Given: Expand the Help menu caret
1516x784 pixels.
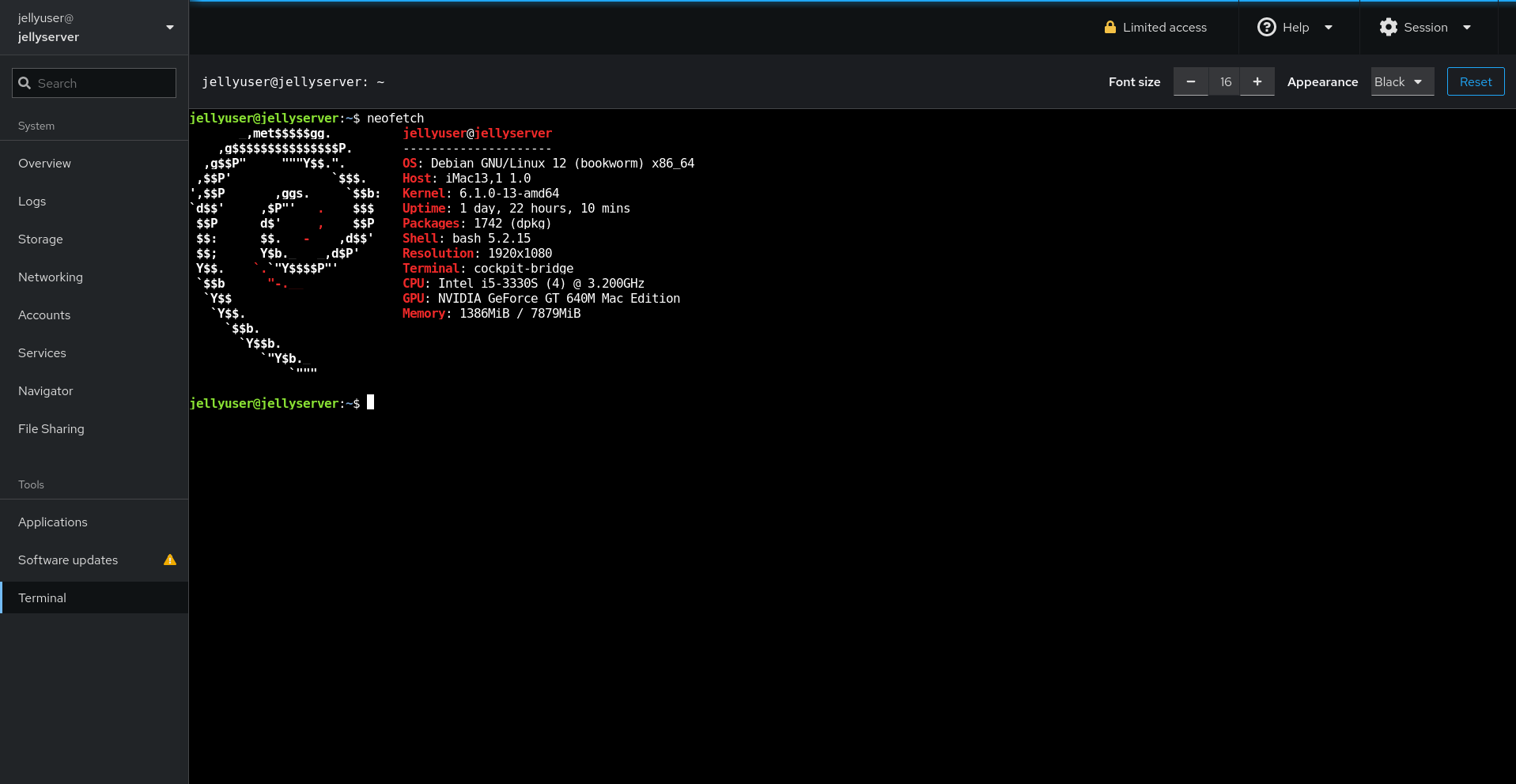Looking at the screenshot, I should point(1329,28).
